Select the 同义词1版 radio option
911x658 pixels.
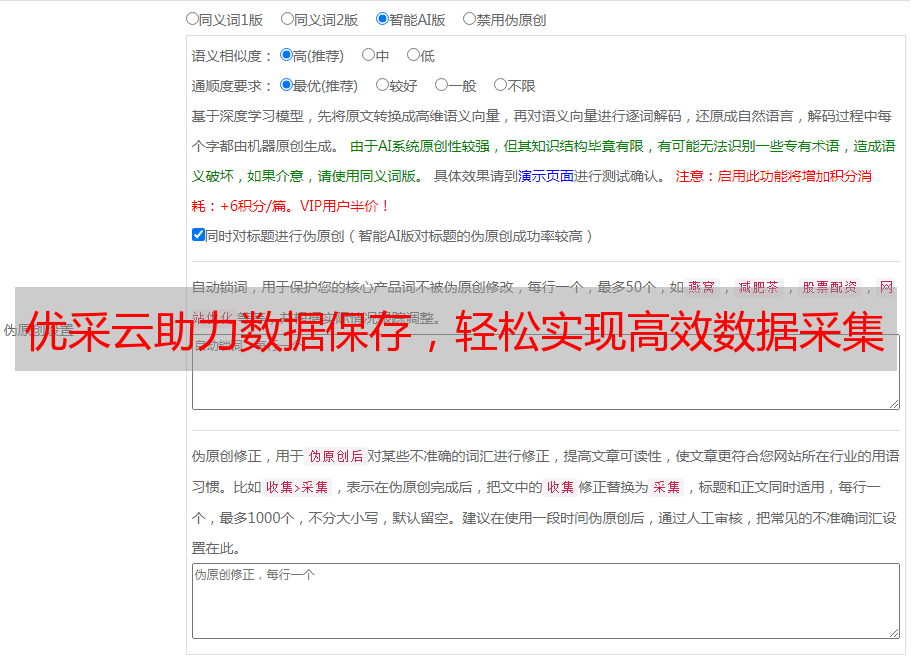coord(192,19)
